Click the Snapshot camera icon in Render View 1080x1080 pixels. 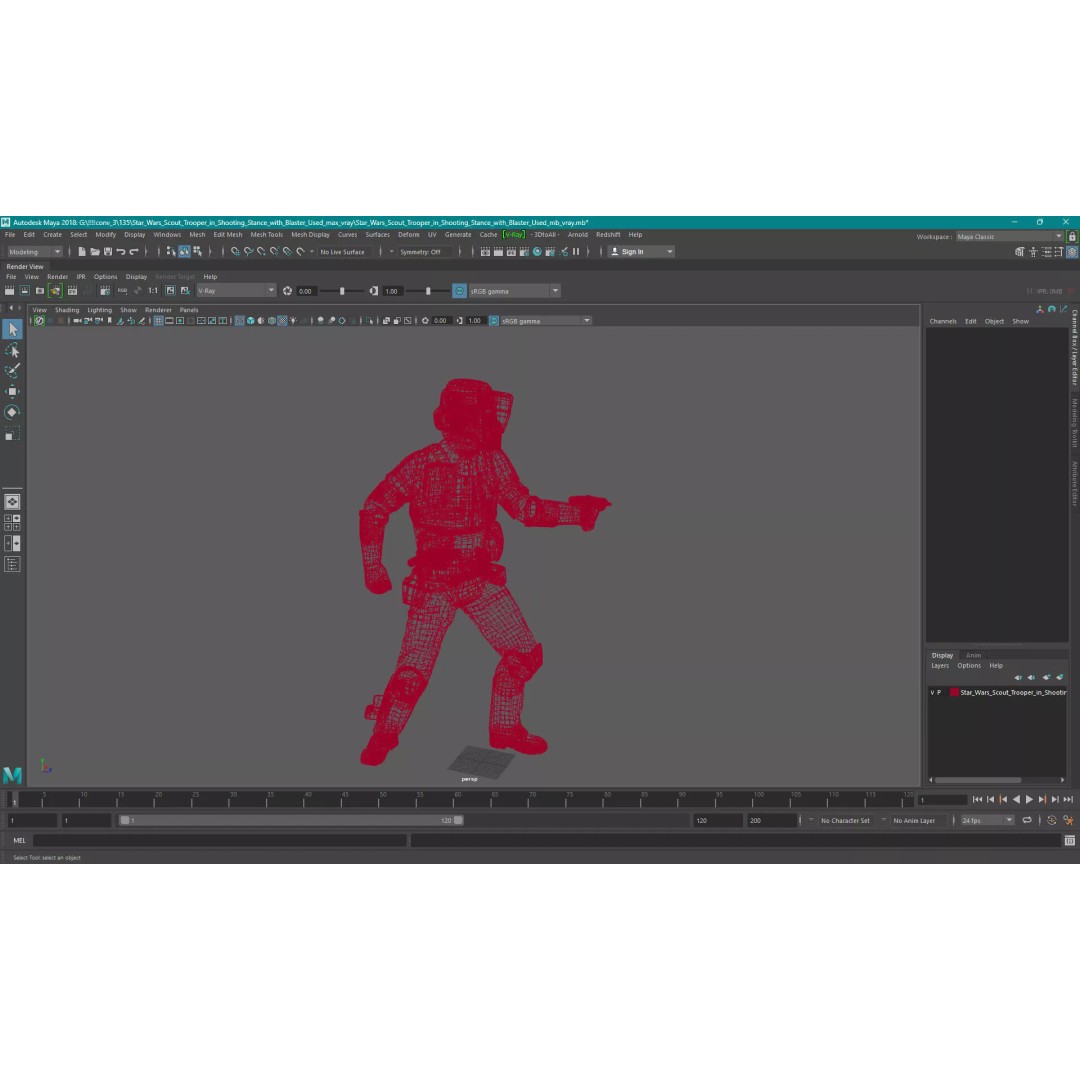click(40, 291)
